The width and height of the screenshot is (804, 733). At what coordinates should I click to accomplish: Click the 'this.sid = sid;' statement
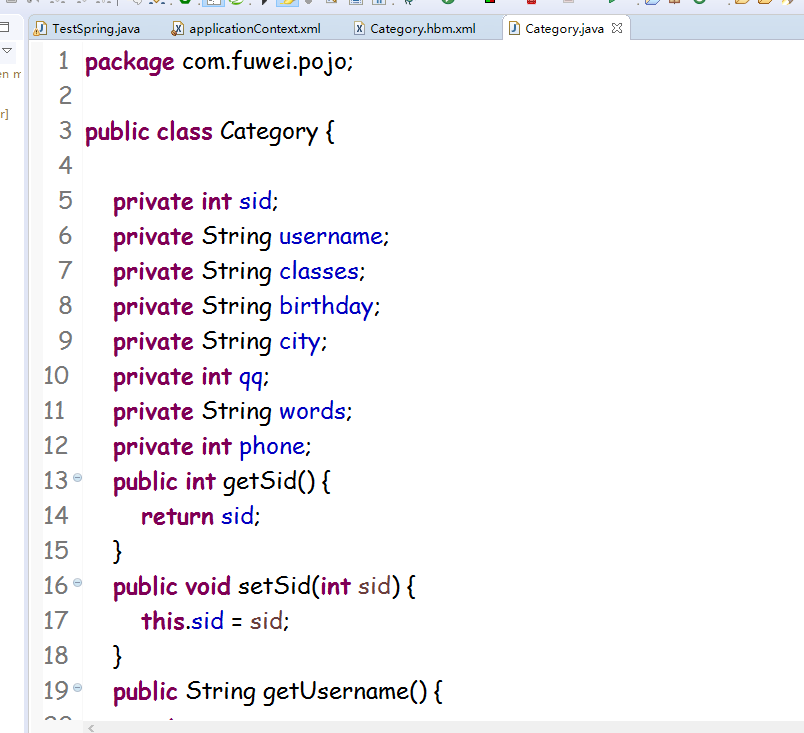[215, 621]
